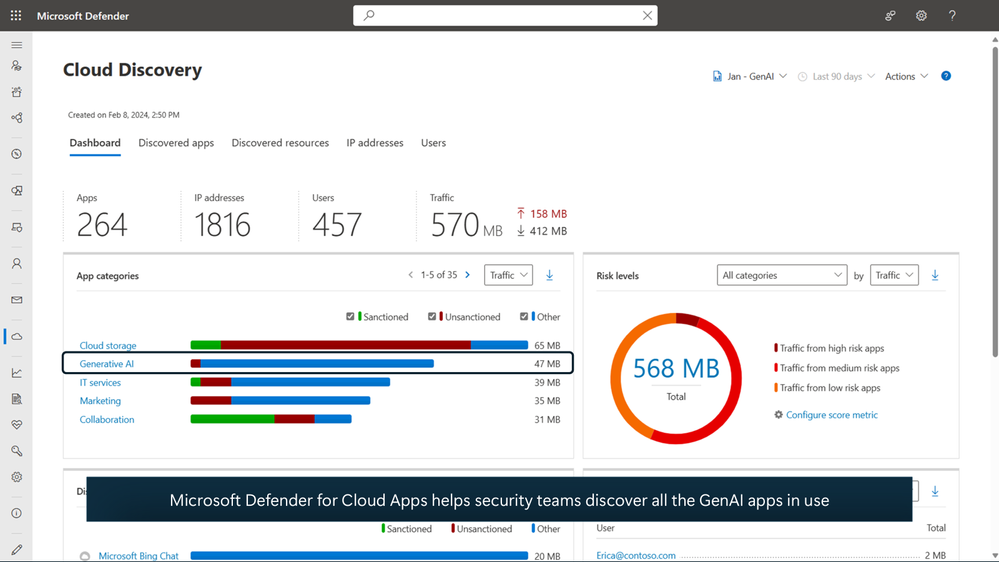The width and height of the screenshot is (999, 562).
Task: Open the Identities person sidebar icon
Action: (17, 263)
